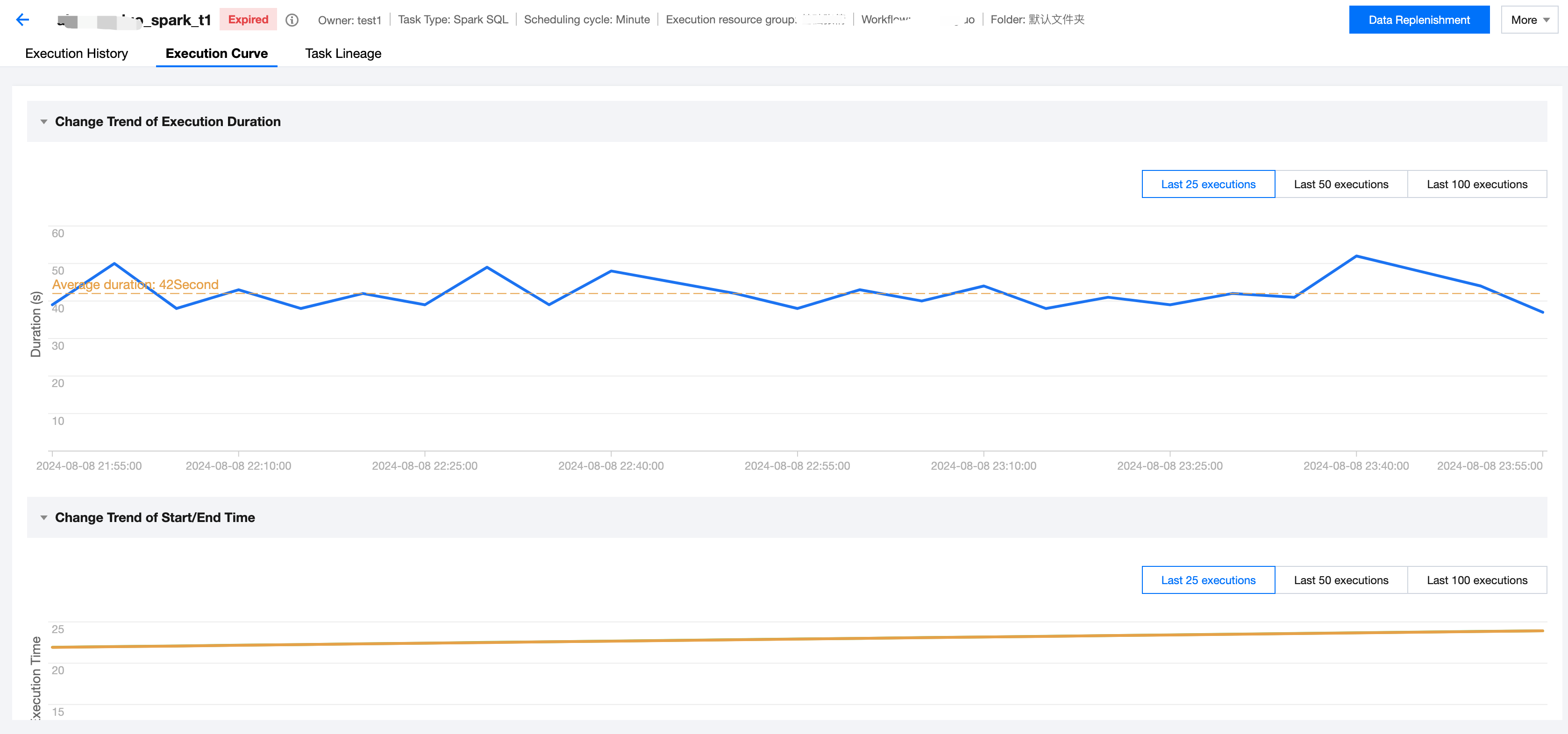Viewport: 1568px width, 734px height.
Task: Select Last 100 executions for start/end chart
Action: click(1477, 580)
